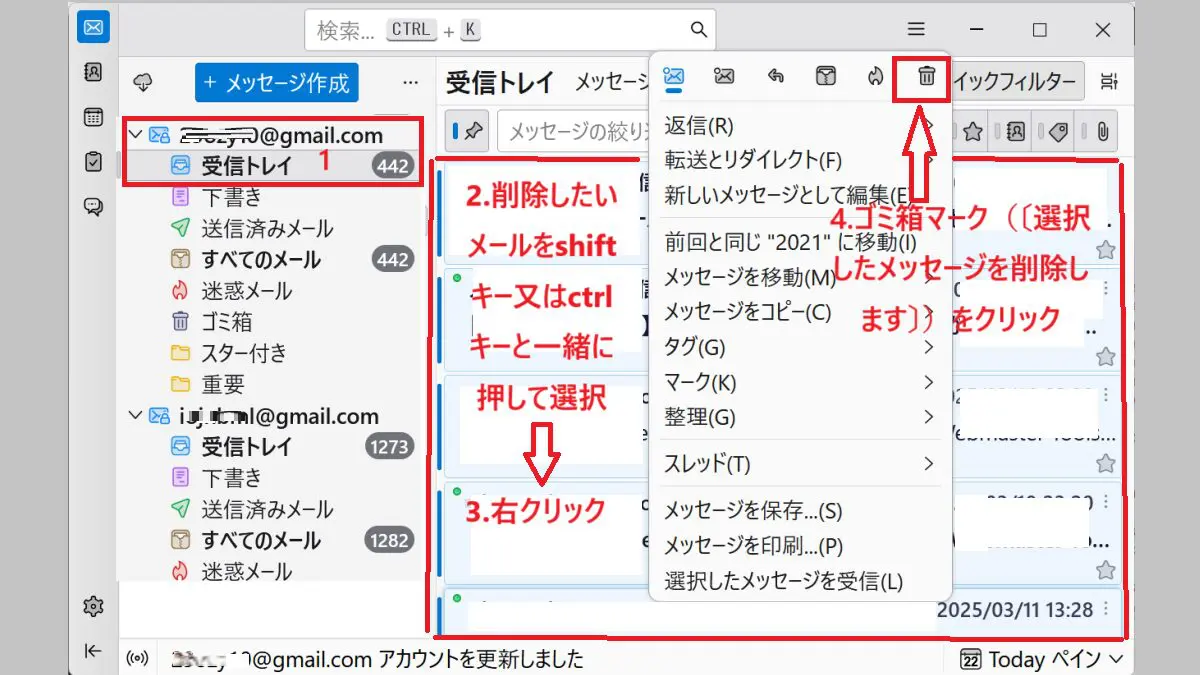The image size is (1200, 675).
Task: Collapse the first Gmail account with 442 inbox
Action: [x=136, y=134]
